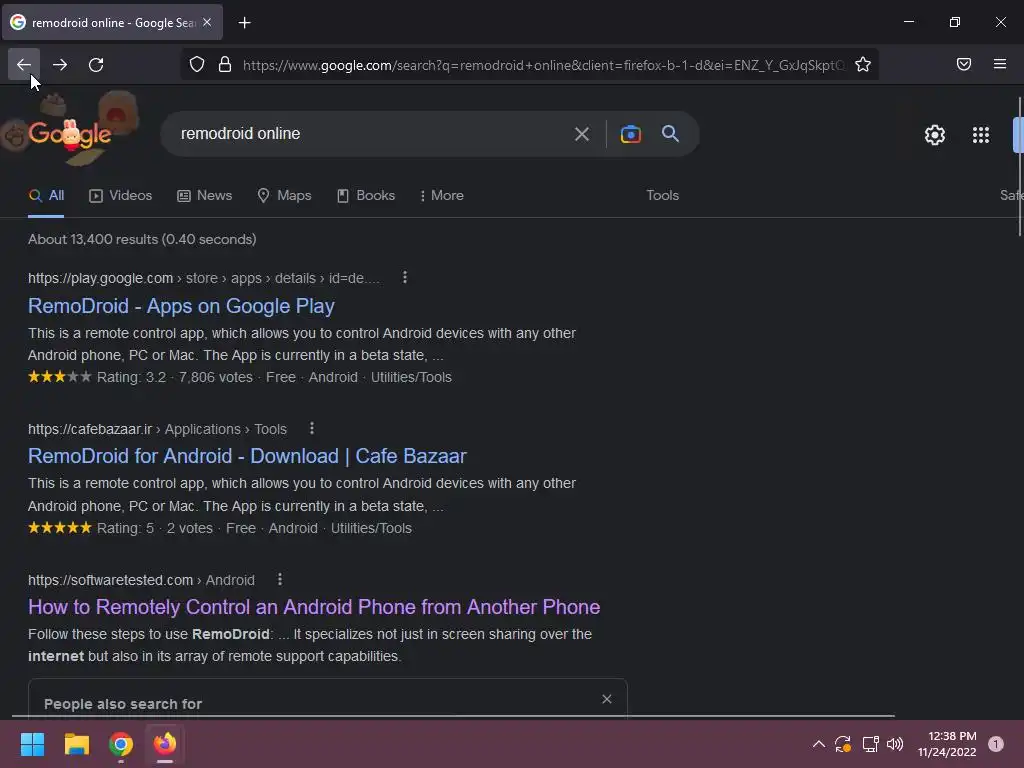Click the sync update tray icon
The image size is (1024, 768).
tap(842, 744)
